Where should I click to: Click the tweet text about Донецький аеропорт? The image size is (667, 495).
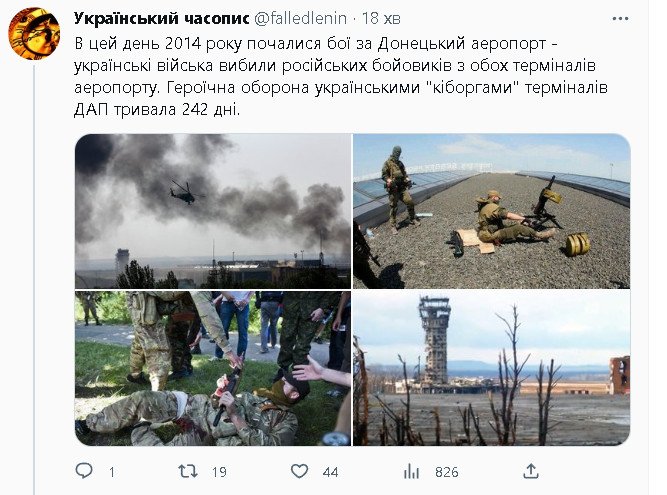340,77
